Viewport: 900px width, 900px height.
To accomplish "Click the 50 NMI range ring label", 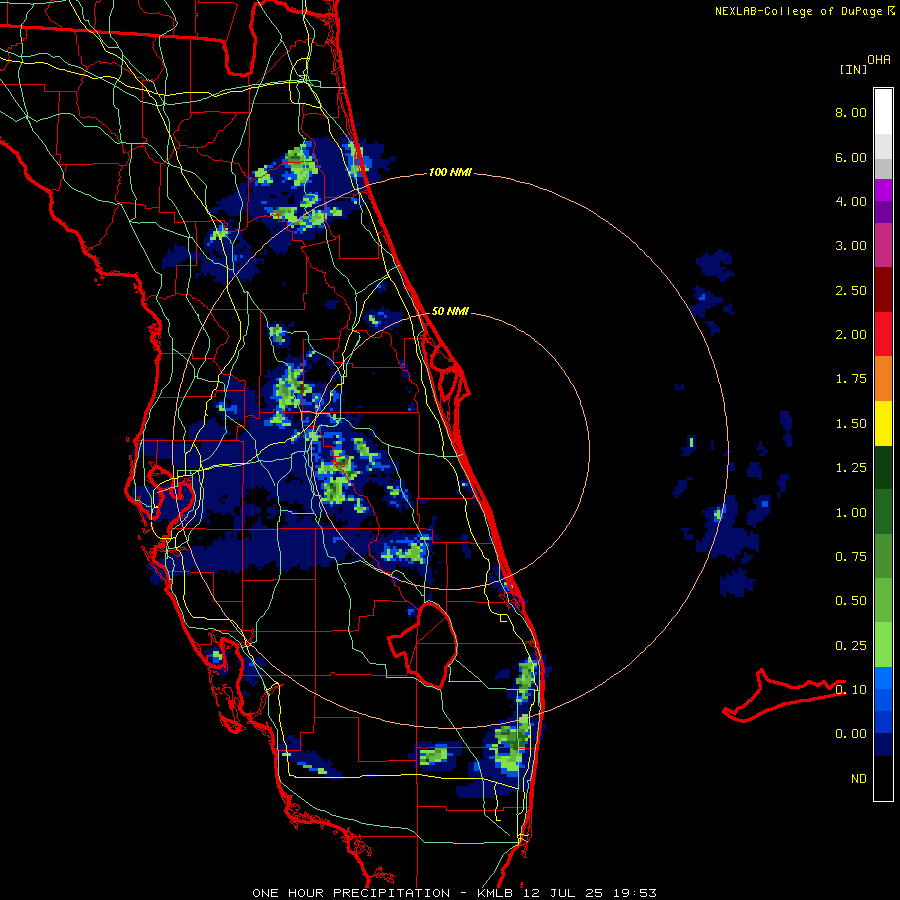I will tap(450, 311).
